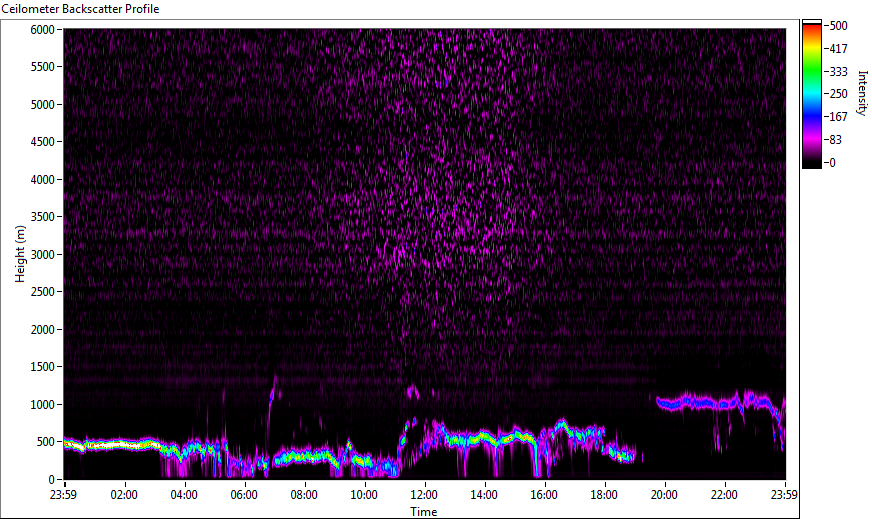Viewport: 872px width, 519px height.
Task: Click the 1500 height axis value
Action: (43, 367)
